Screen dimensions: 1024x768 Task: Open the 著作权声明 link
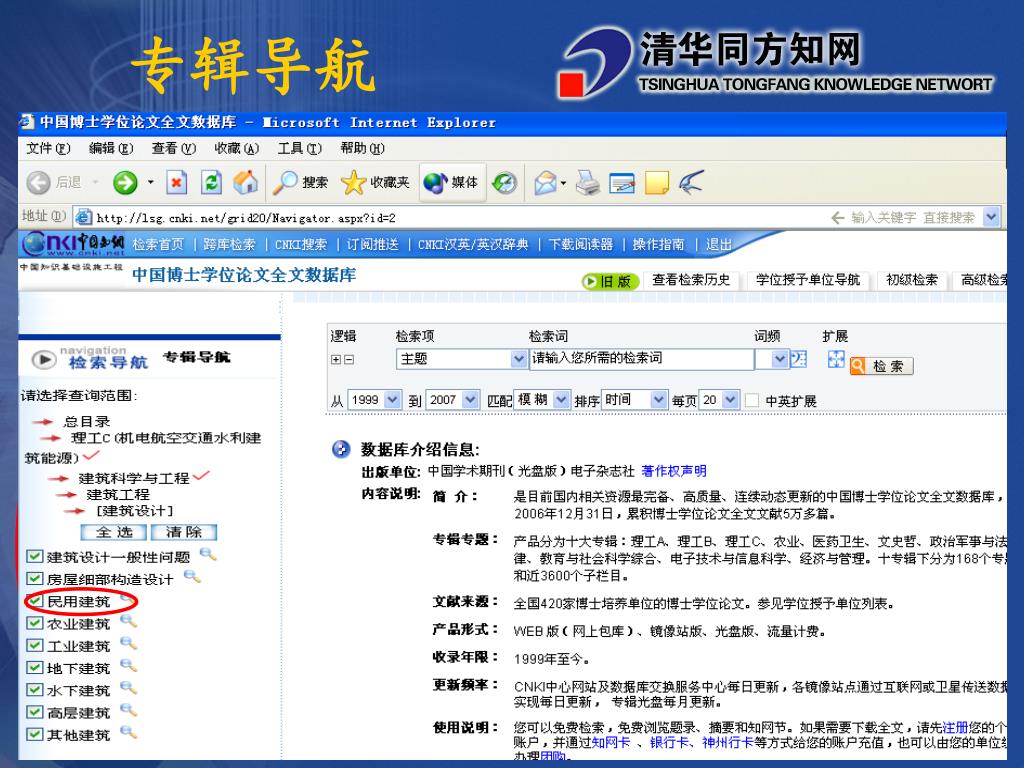click(674, 471)
